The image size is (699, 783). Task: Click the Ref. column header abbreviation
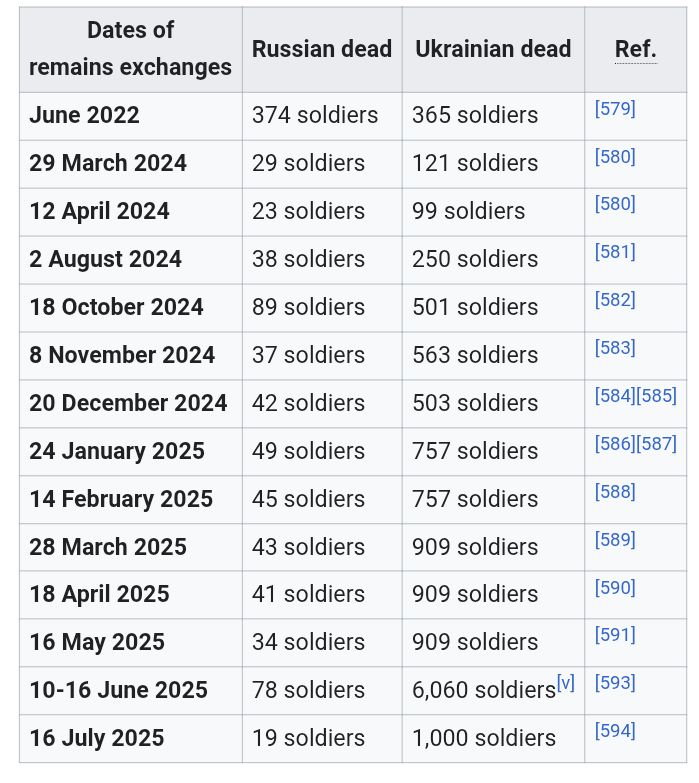(636, 49)
